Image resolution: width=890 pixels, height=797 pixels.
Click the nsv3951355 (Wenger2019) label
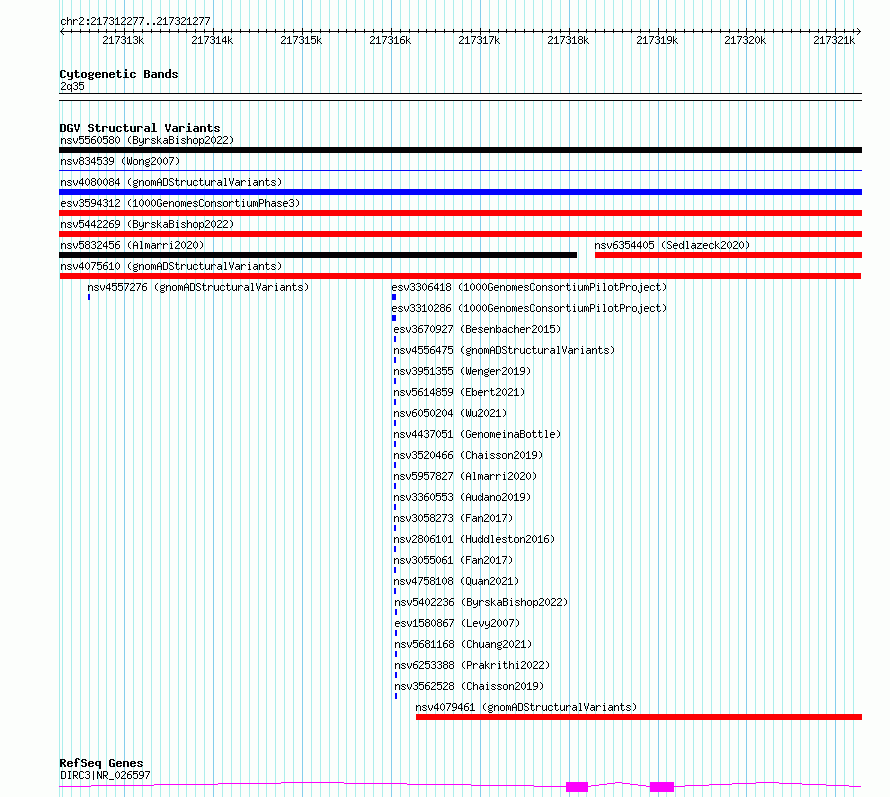(462, 371)
